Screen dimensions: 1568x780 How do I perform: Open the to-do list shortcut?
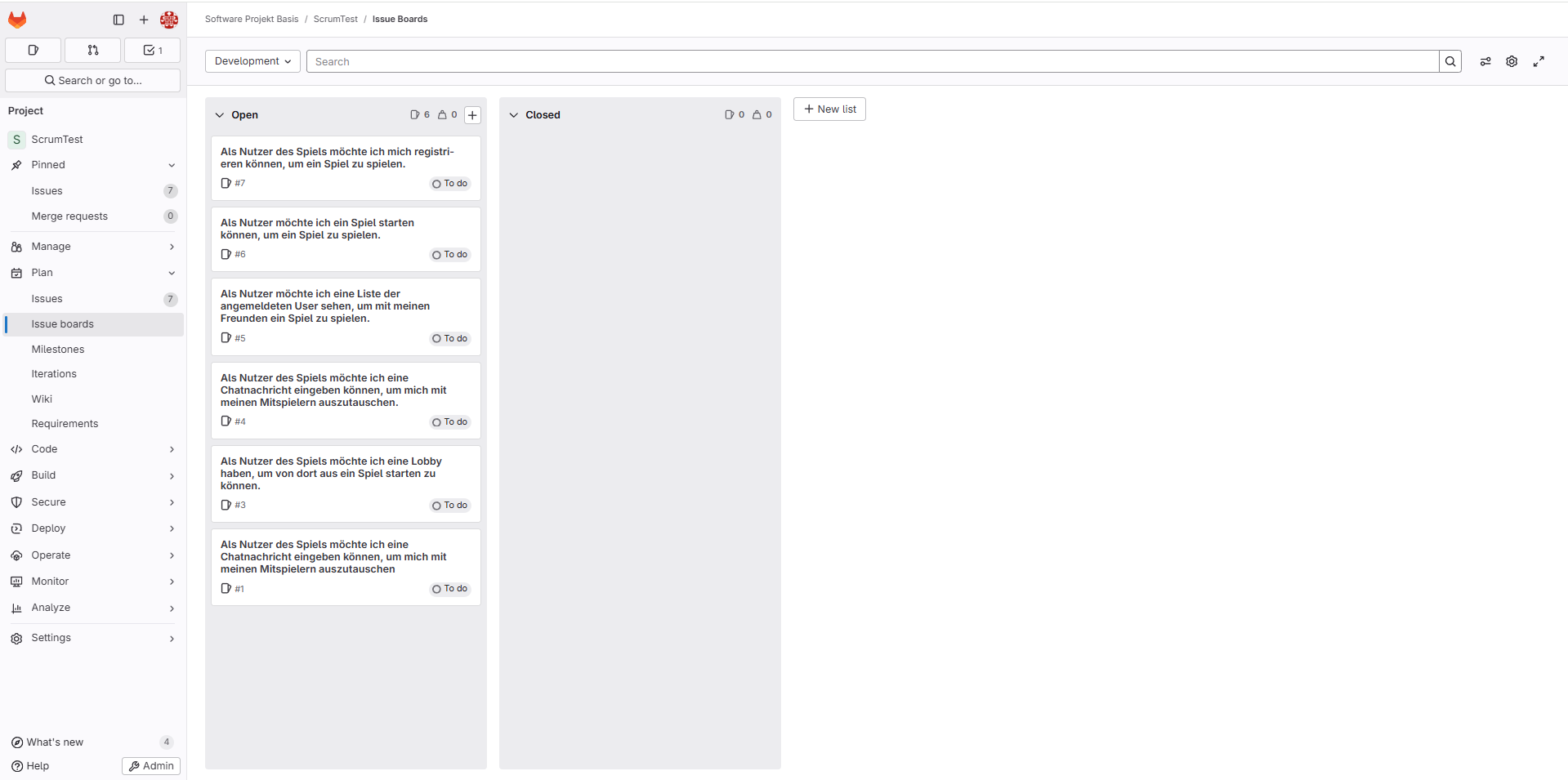pos(153,51)
